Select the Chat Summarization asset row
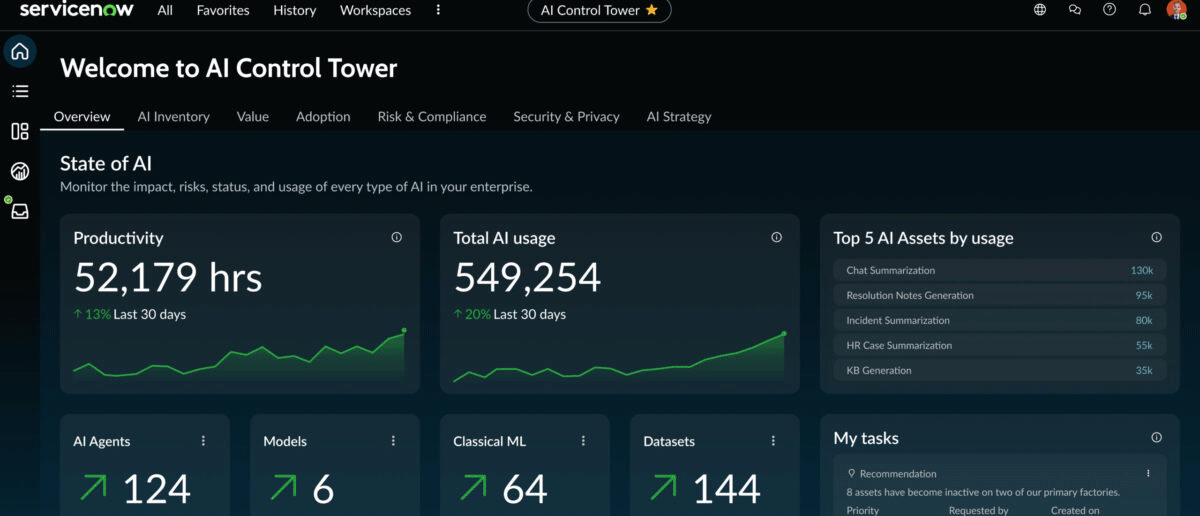The height and width of the screenshot is (516, 1200). [999, 270]
